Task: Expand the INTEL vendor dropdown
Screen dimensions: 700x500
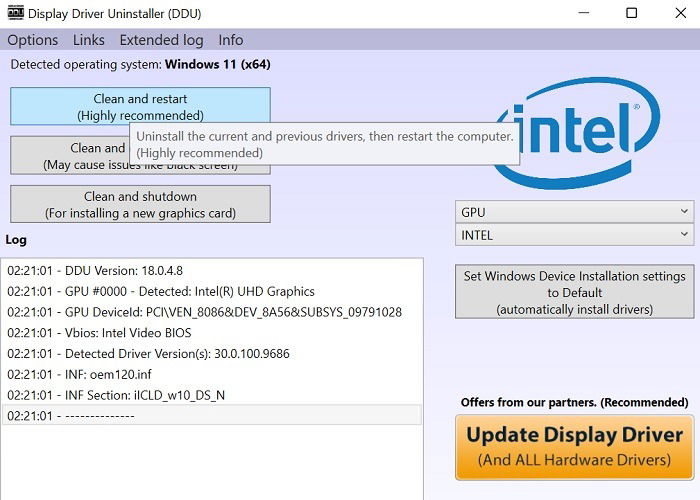Action: click(x=575, y=235)
